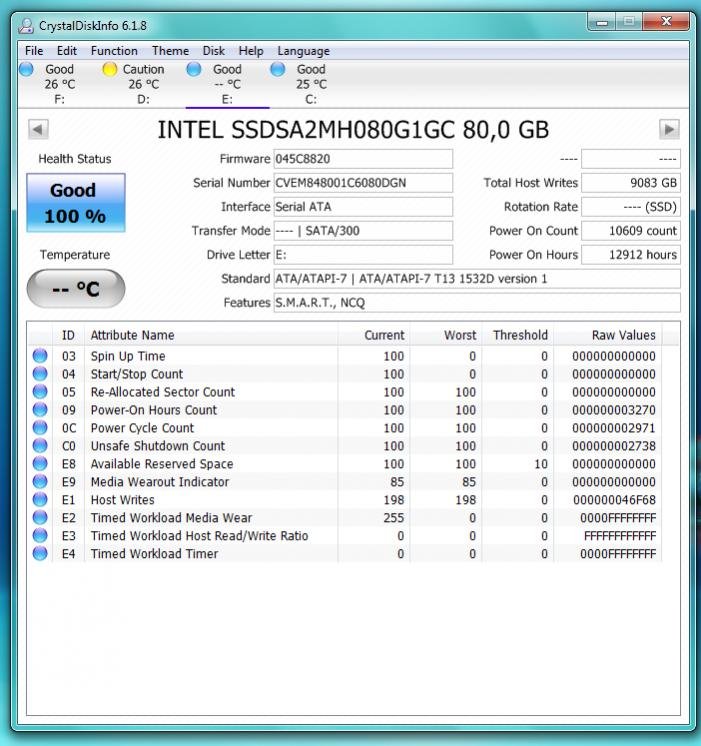The height and width of the screenshot is (746, 701).
Task: Select the yellow Caution disk D: icon
Action: tap(110, 69)
